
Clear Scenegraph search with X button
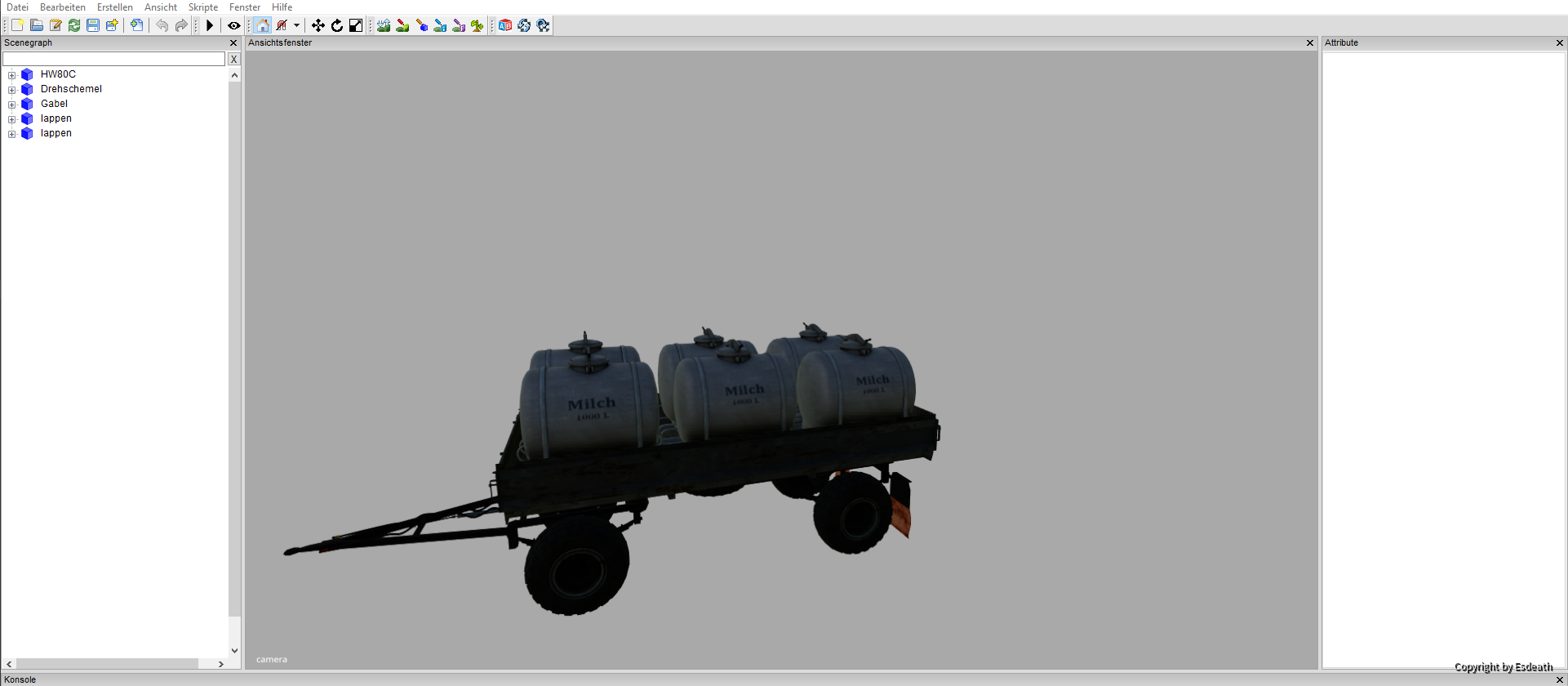point(233,59)
